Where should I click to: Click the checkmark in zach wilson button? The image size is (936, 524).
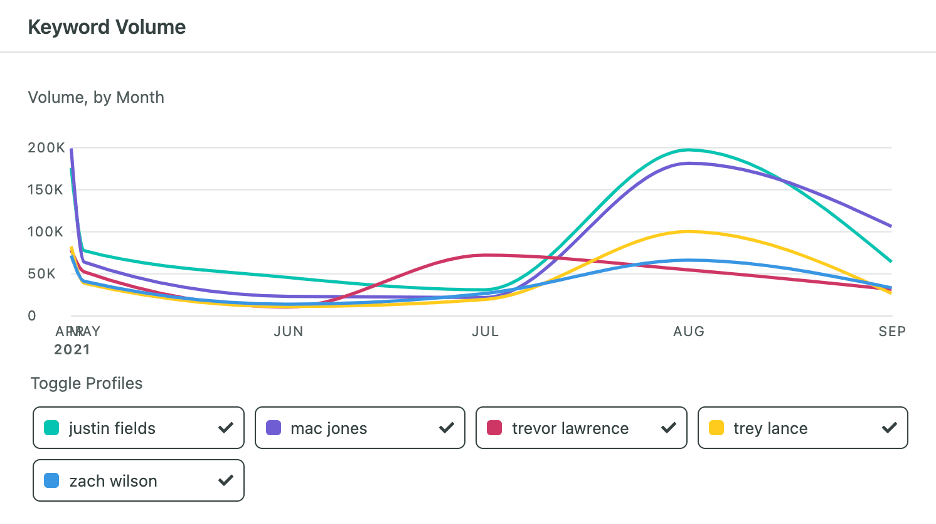(225, 481)
